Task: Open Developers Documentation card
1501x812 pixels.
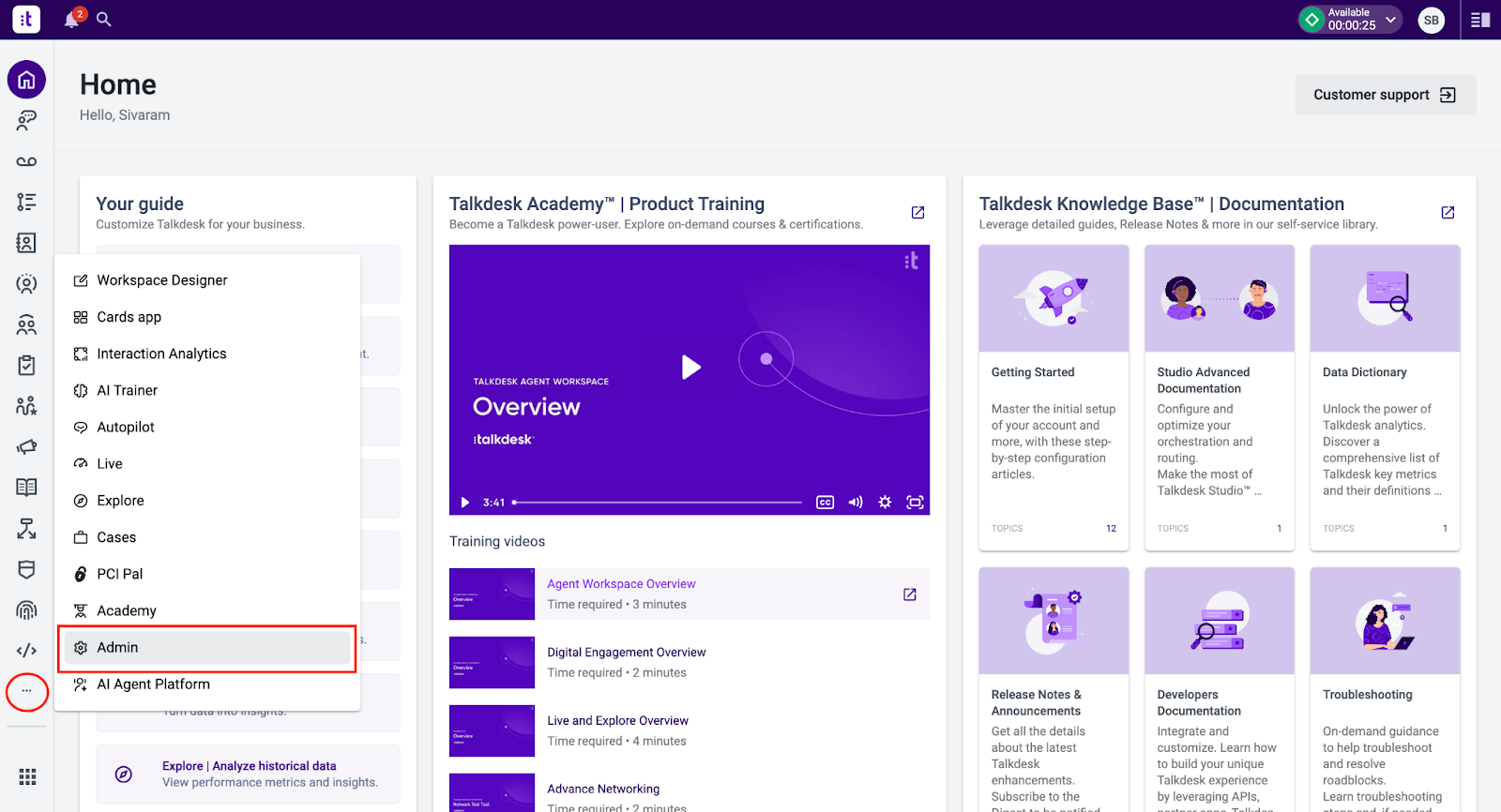Action: click(1220, 689)
